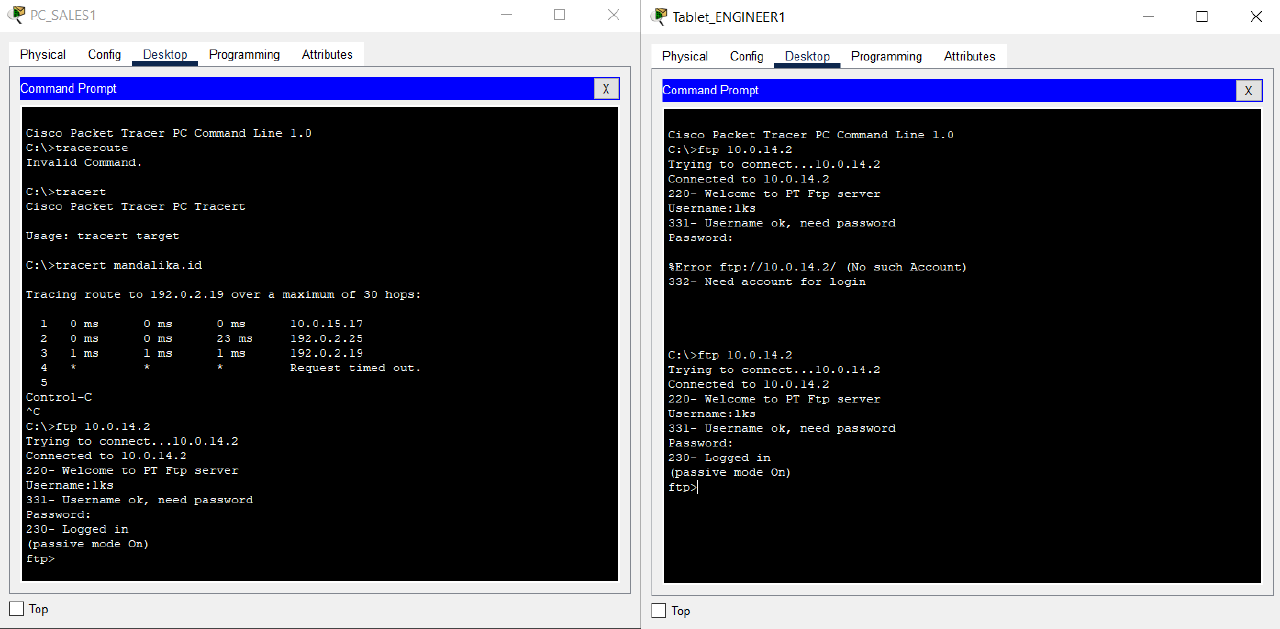This screenshot has width=1280, height=629.
Task: Switch to the Physical tab of Tablet_ENGINEER1
Action: click(x=684, y=56)
